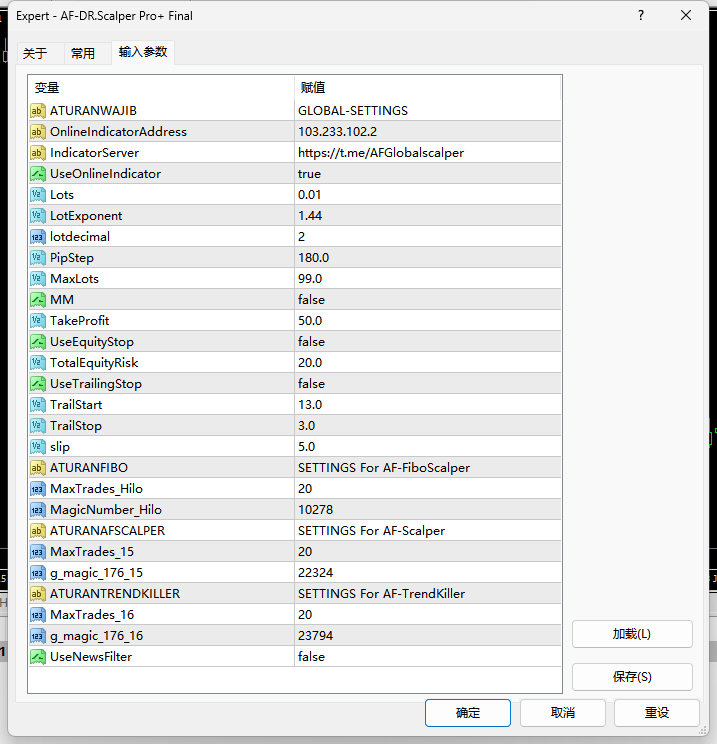The height and width of the screenshot is (744, 717).
Task: Click the string icon beside ATURANFIBO
Action: click(38, 467)
